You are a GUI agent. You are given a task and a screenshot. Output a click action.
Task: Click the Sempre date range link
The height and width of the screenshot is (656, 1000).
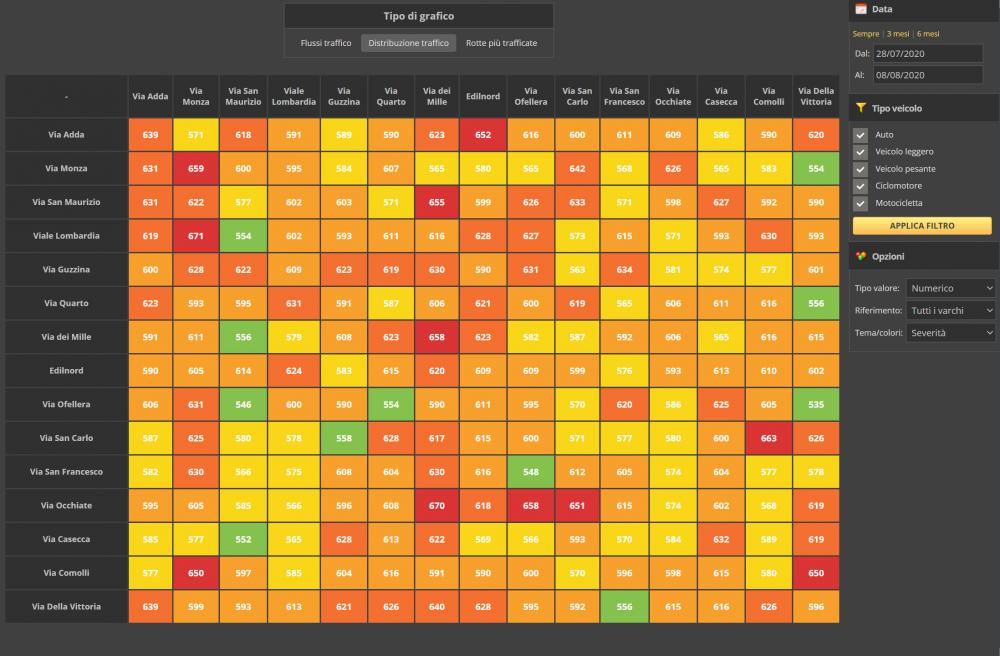click(x=866, y=34)
